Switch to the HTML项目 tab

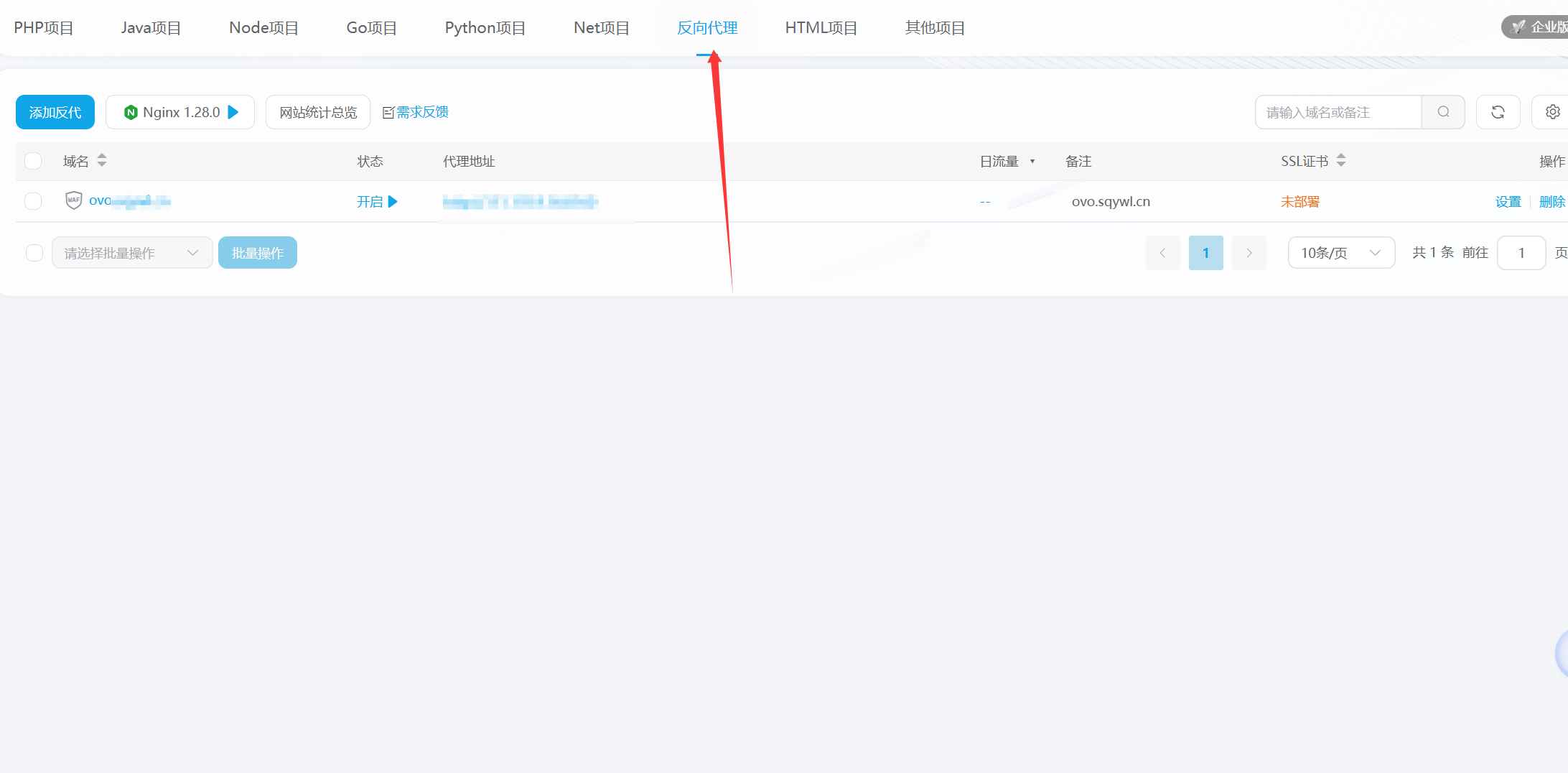point(821,28)
